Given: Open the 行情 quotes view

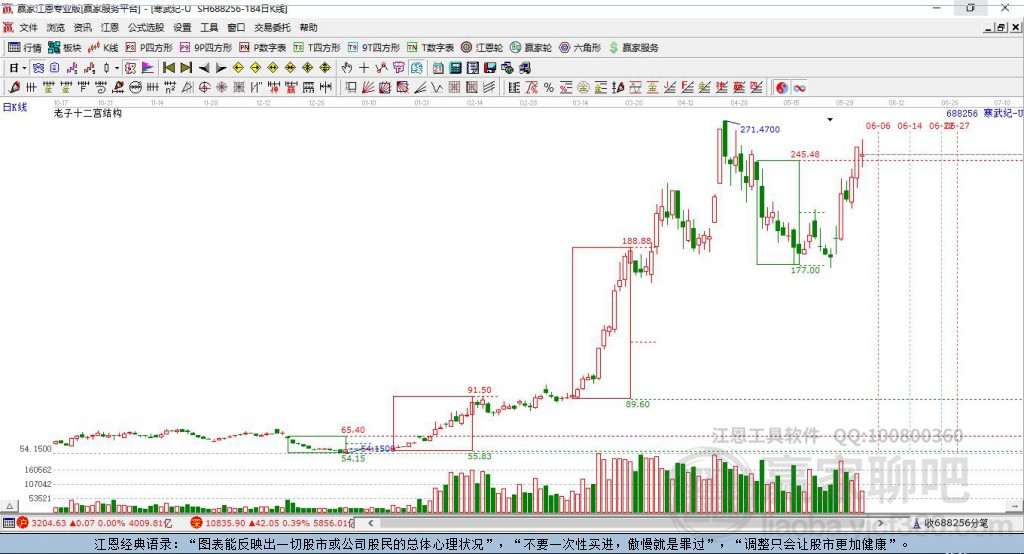Looking at the screenshot, I should (x=24, y=48).
